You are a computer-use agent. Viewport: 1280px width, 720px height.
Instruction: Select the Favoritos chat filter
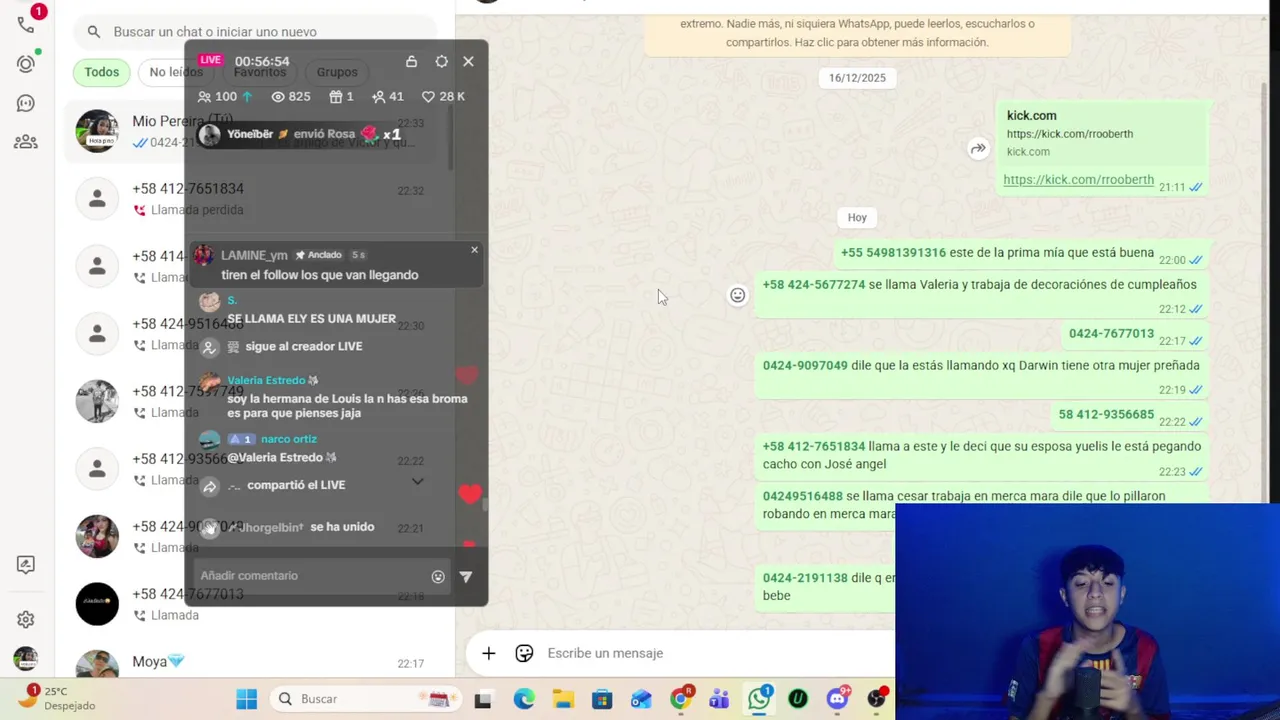(260, 72)
